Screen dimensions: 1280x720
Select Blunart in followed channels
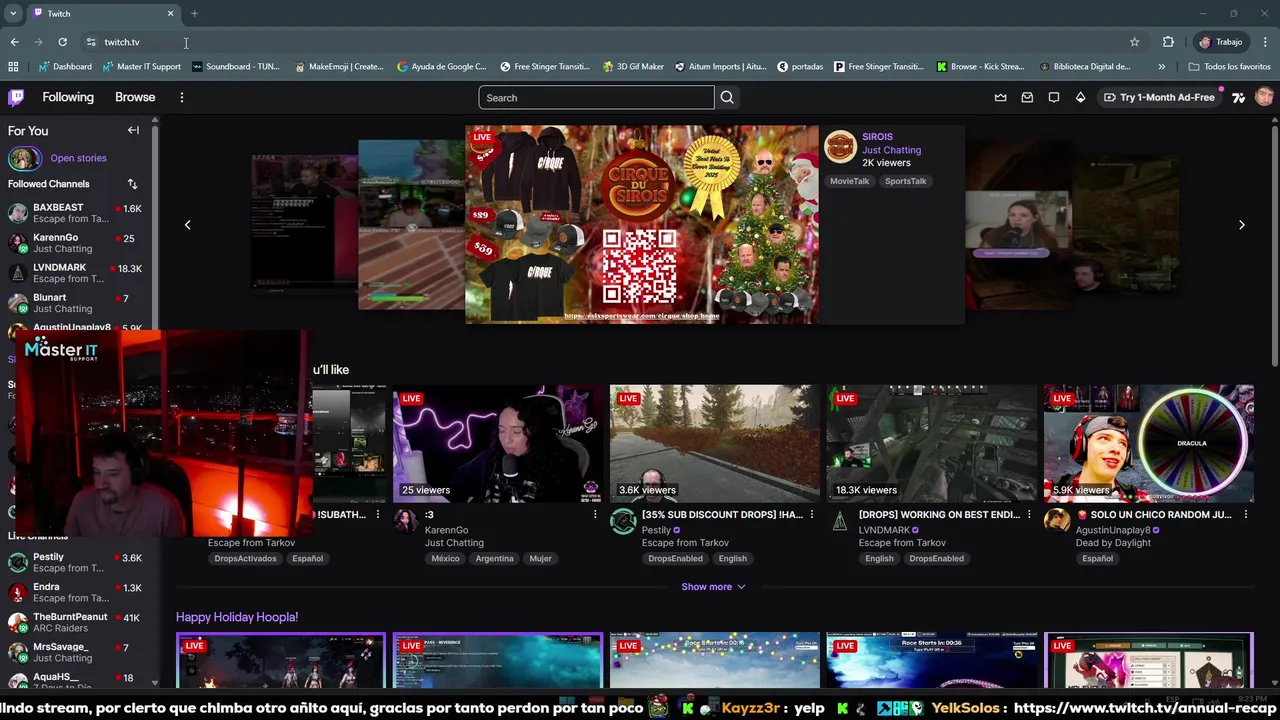click(x=75, y=303)
